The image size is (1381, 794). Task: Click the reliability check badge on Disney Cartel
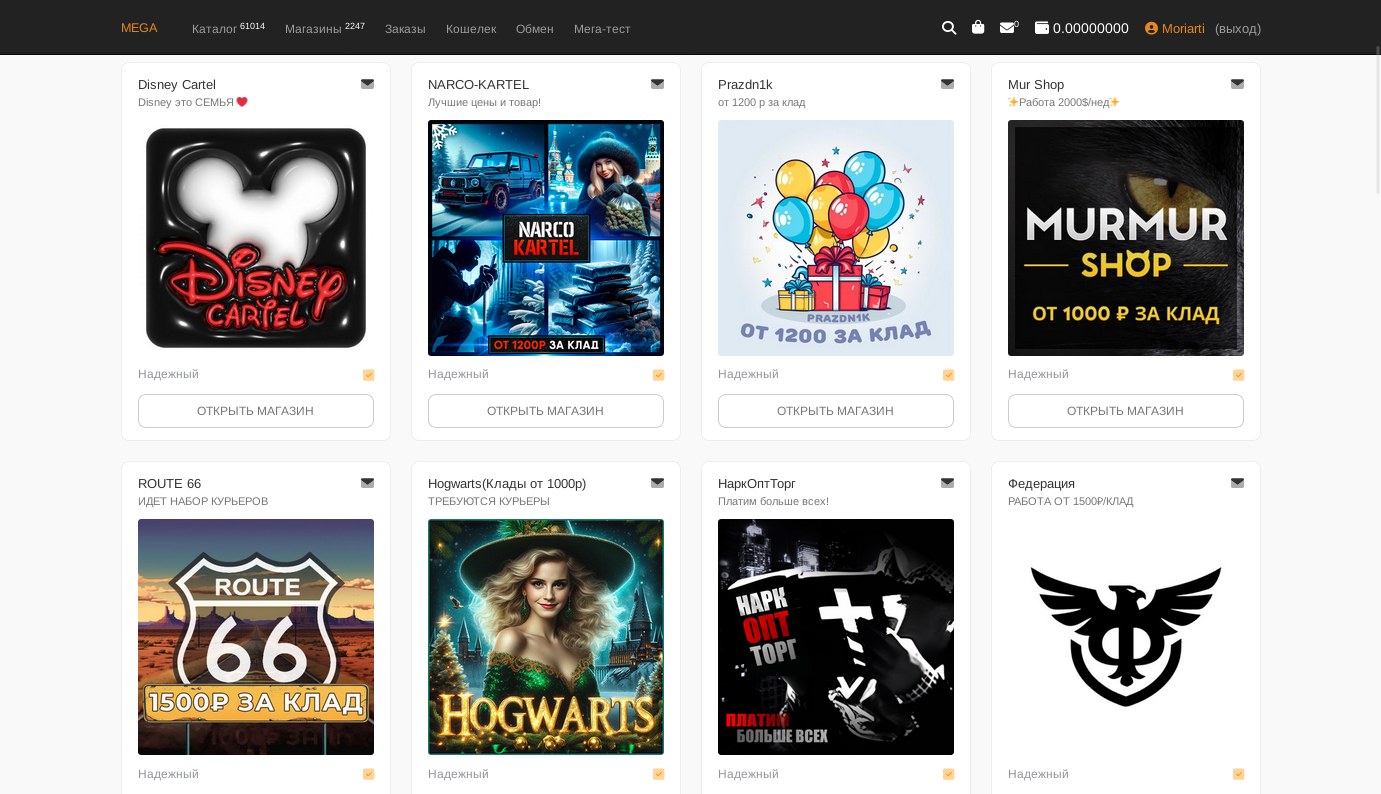(x=368, y=375)
